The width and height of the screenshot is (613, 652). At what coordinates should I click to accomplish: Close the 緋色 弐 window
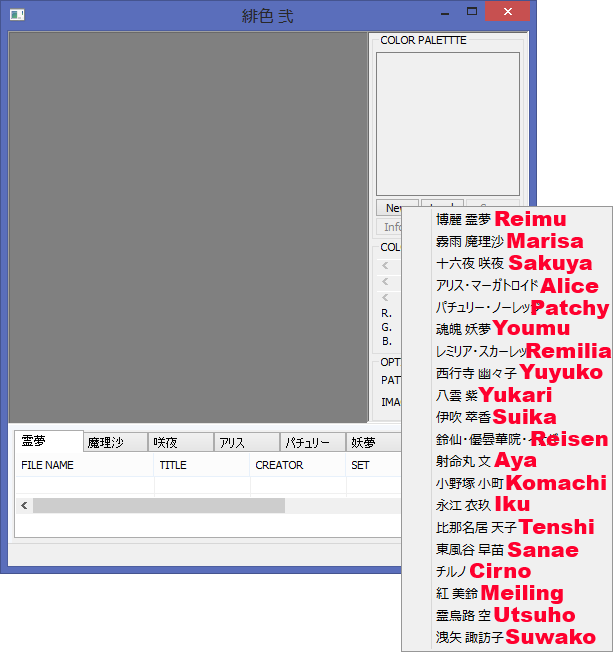507,12
